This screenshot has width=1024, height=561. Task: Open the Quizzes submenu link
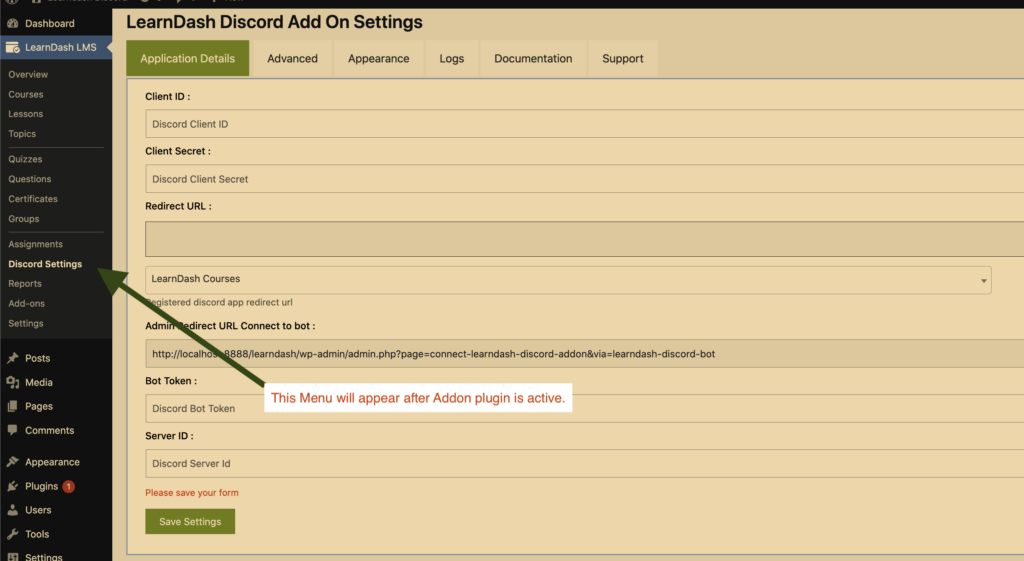(25, 159)
